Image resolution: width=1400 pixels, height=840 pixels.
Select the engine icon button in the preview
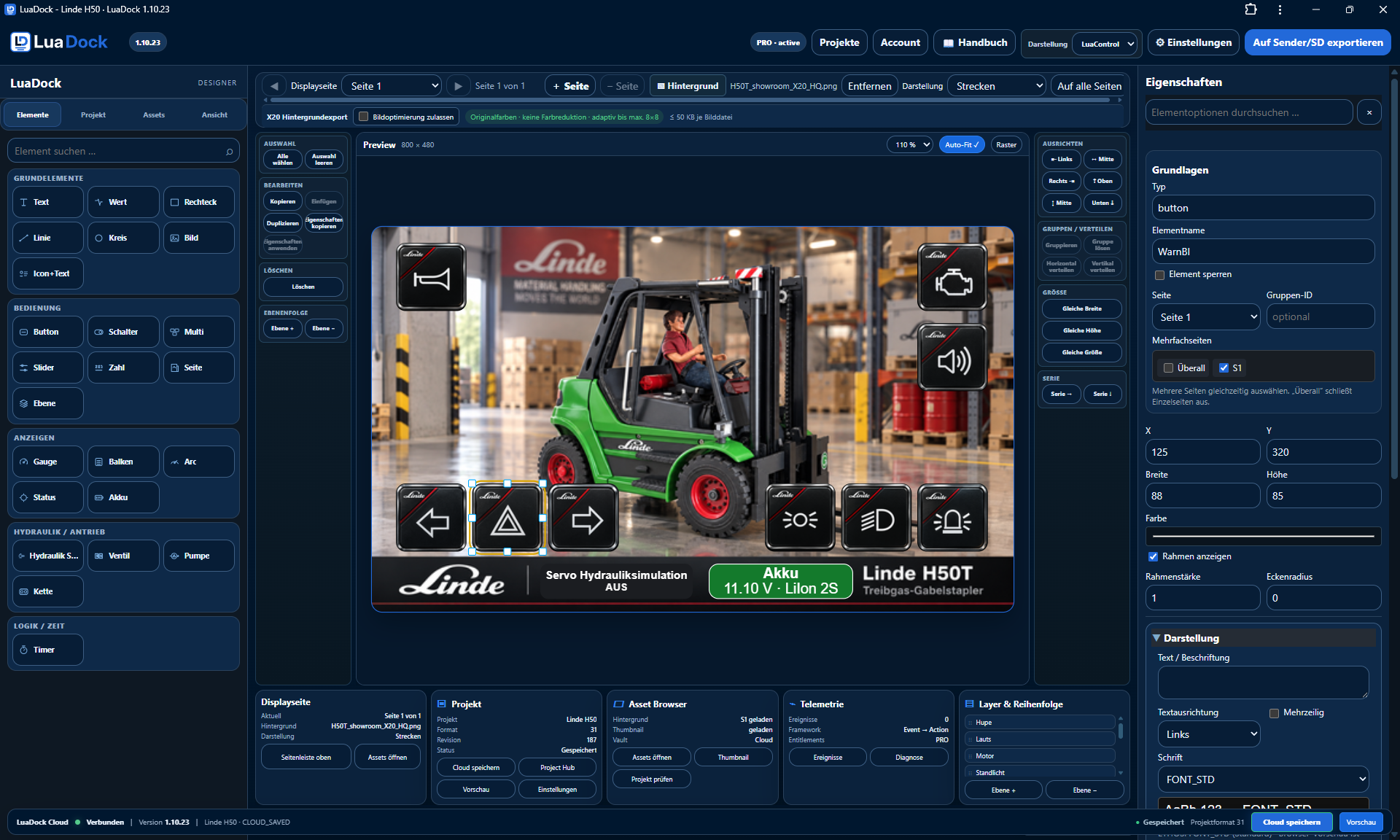click(952, 277)
